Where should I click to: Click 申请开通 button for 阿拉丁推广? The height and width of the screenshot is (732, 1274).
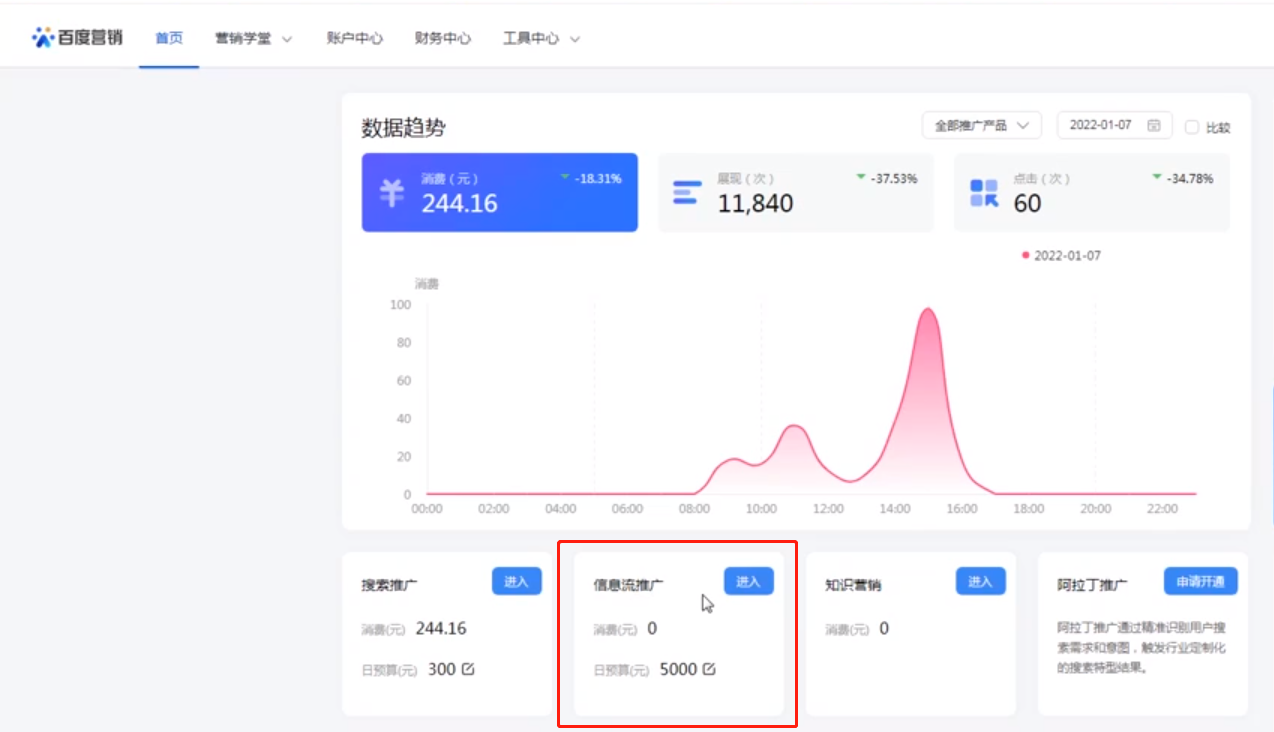[x=1200, y=581]
